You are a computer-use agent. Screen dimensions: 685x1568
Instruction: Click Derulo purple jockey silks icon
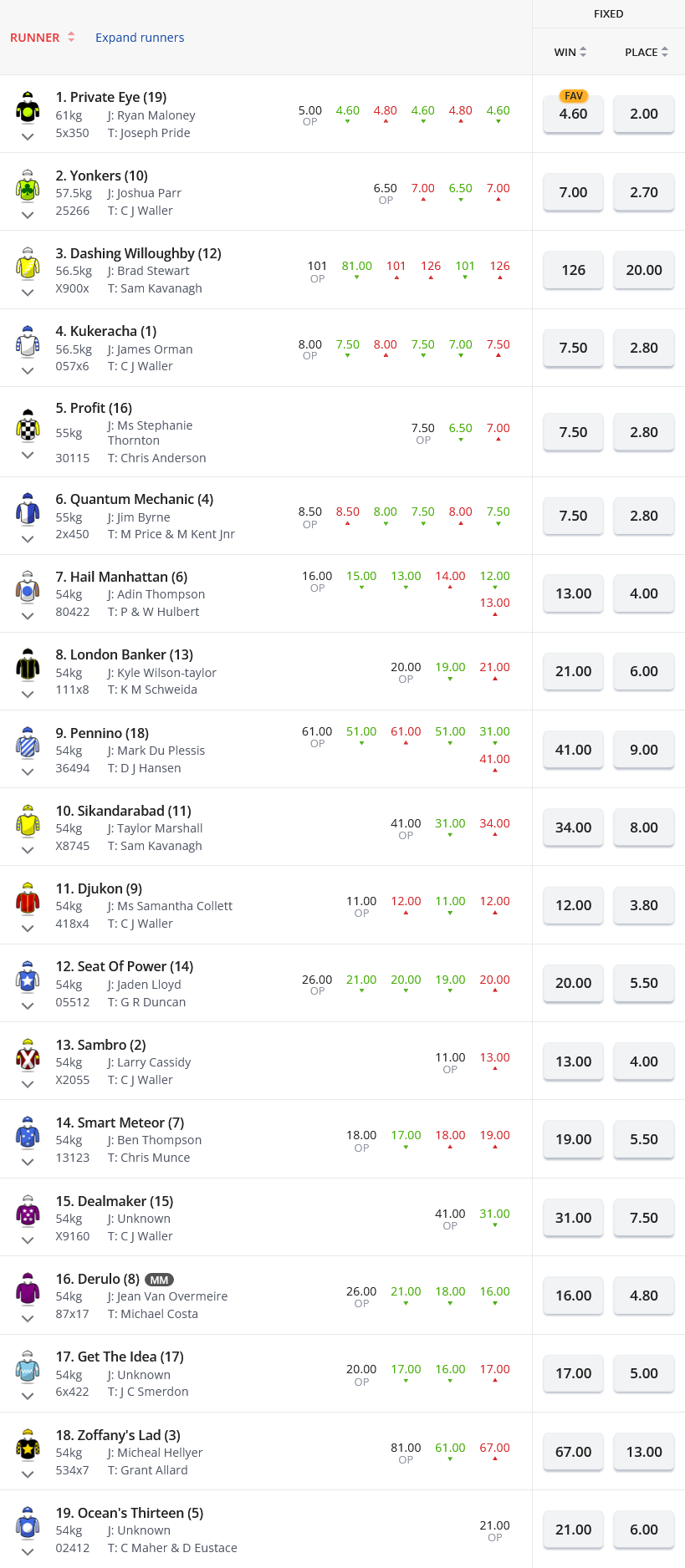28,1289
